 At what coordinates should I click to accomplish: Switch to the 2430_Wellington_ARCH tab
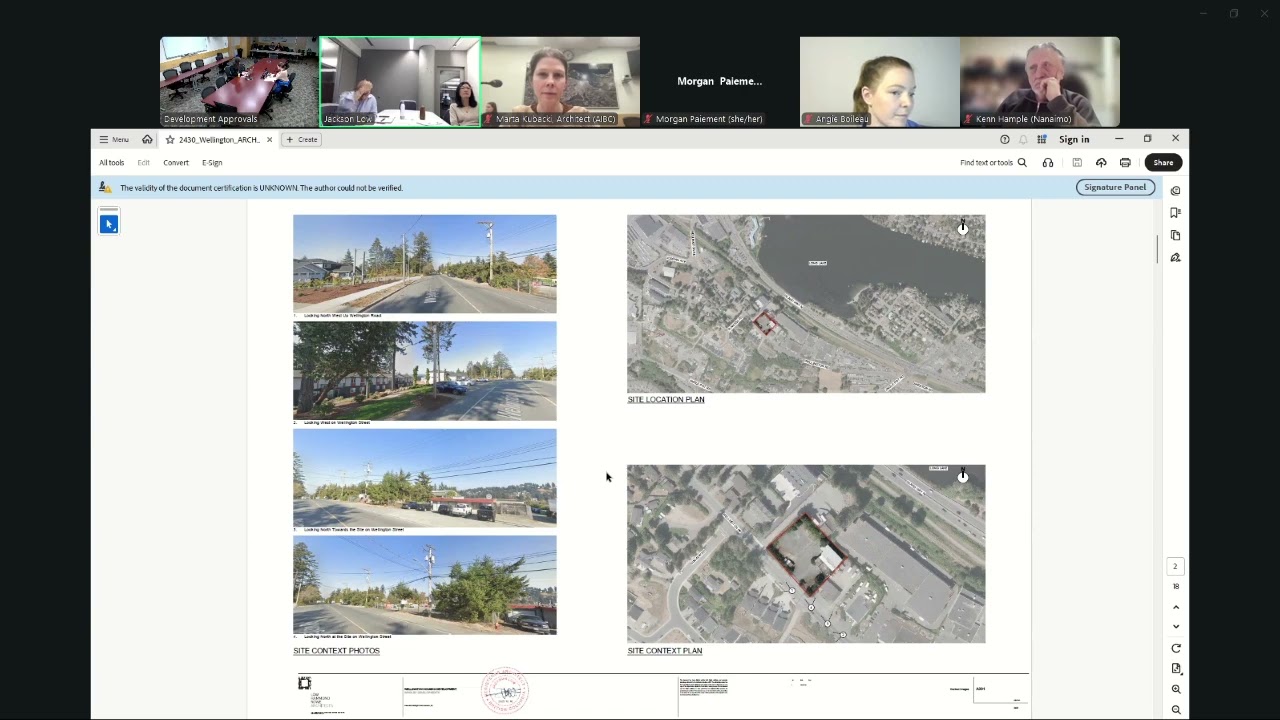click(219, 139)
